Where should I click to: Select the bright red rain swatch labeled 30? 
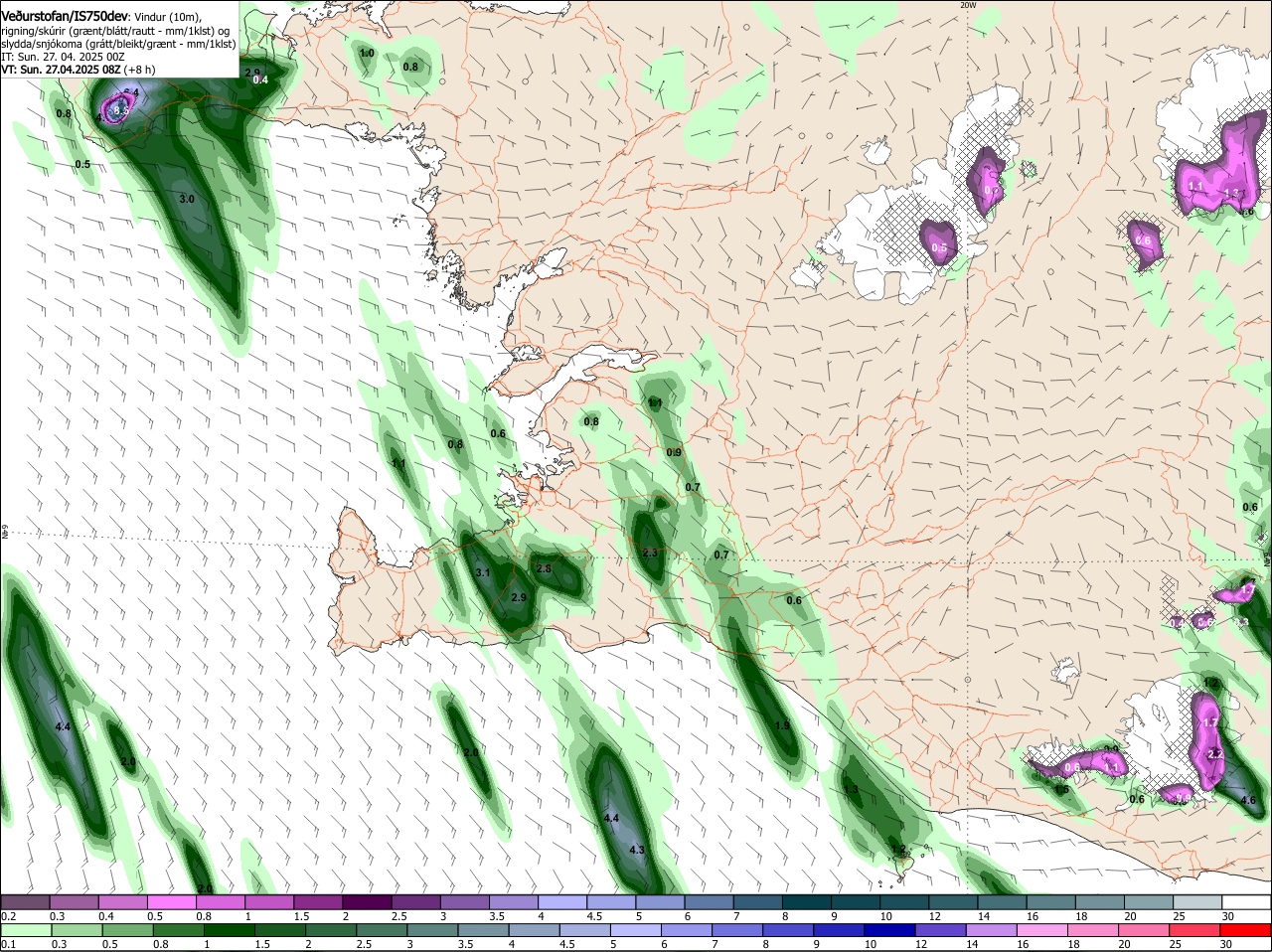click(x=1246, y=930)
